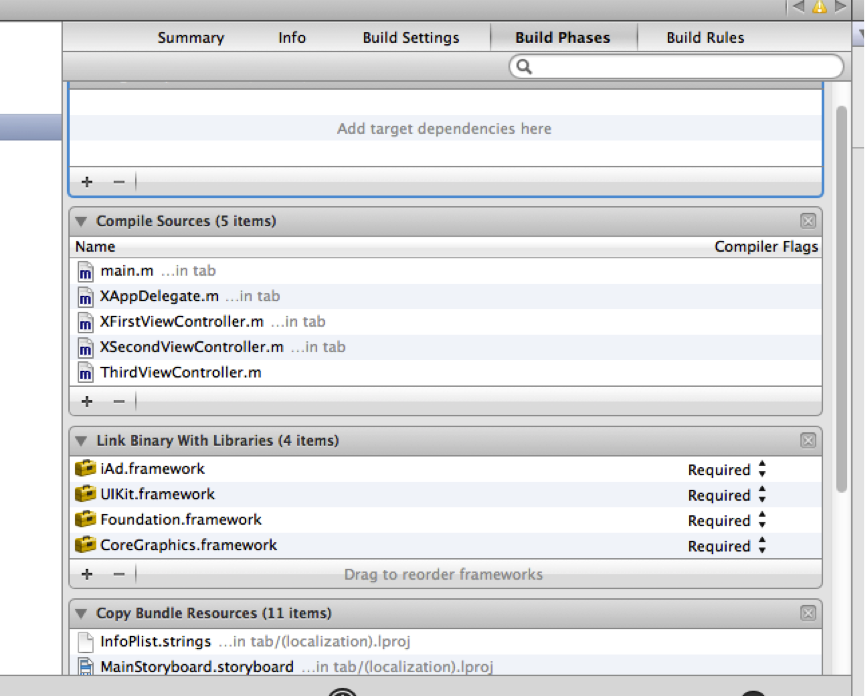865x697 pixels.
Task: Add a new library with plus button
Action: pos(87,574)
